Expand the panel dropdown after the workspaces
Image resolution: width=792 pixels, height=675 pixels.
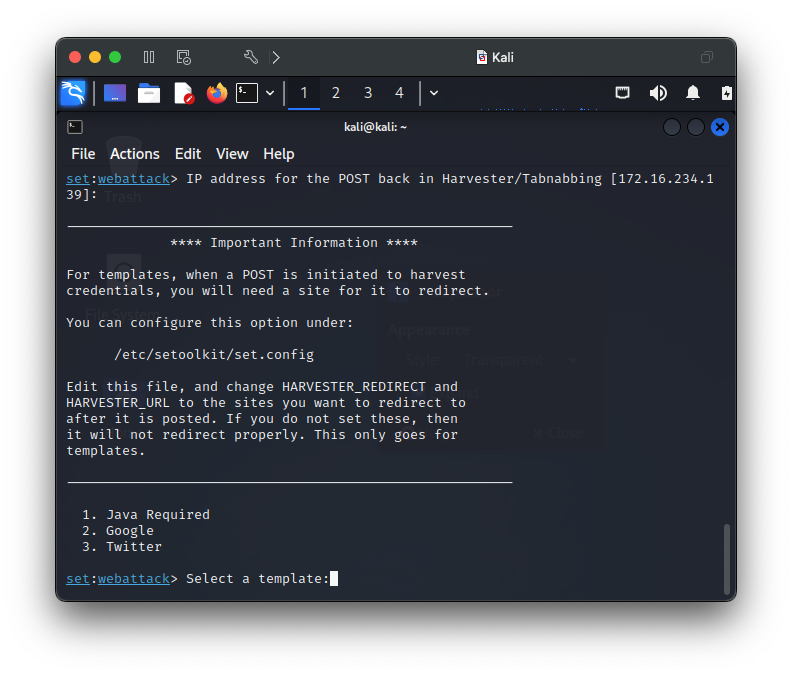coord(434,93)
